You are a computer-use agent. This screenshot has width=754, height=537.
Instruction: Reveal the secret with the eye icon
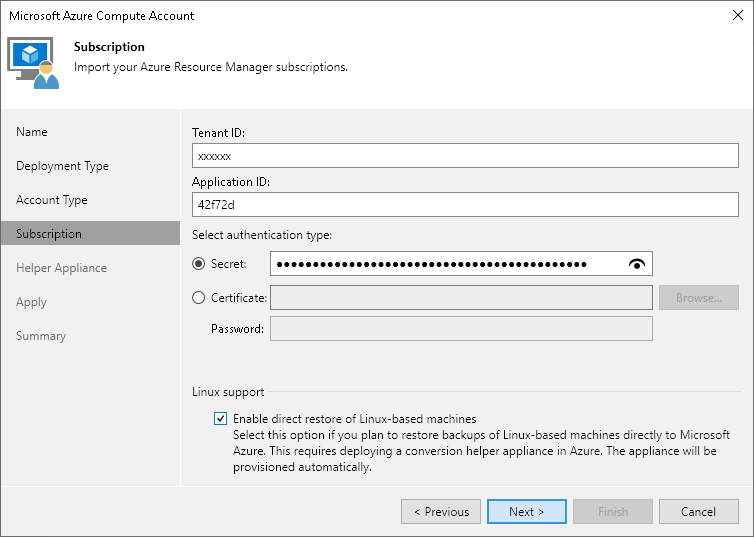click(x=637, y=264)
